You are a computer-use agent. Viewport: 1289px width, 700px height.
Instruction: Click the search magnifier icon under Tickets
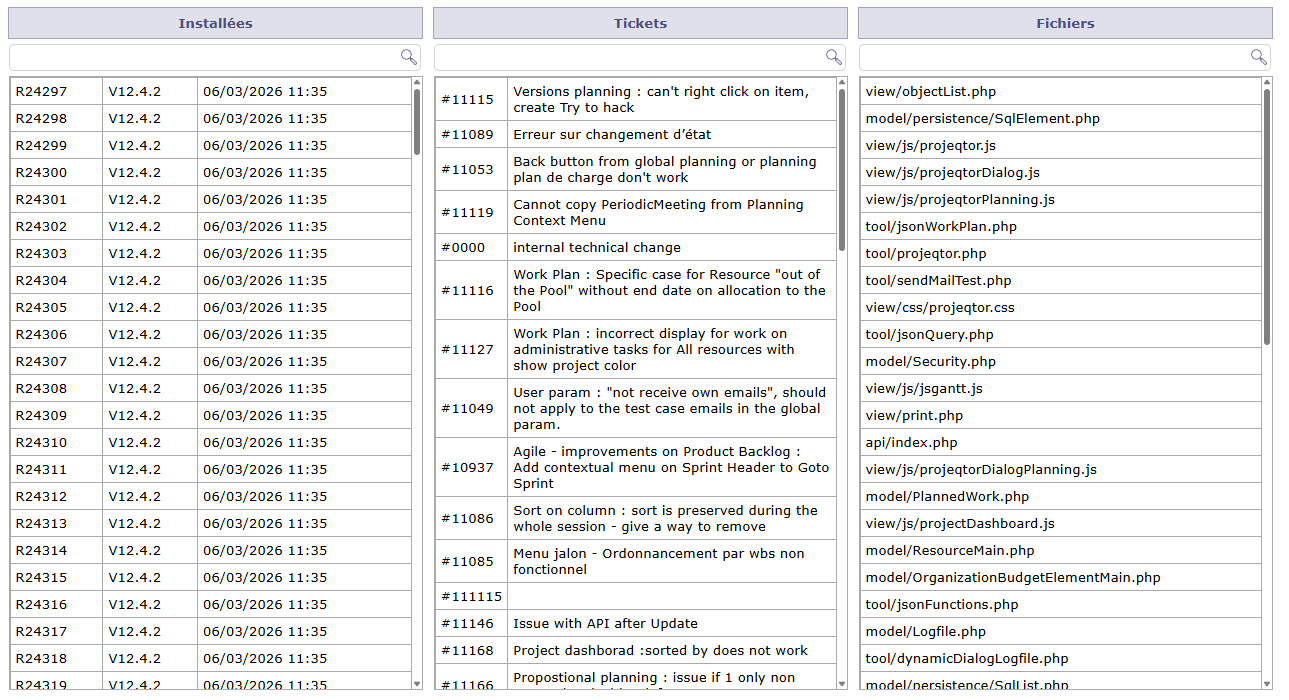click(x=833, y=57)
